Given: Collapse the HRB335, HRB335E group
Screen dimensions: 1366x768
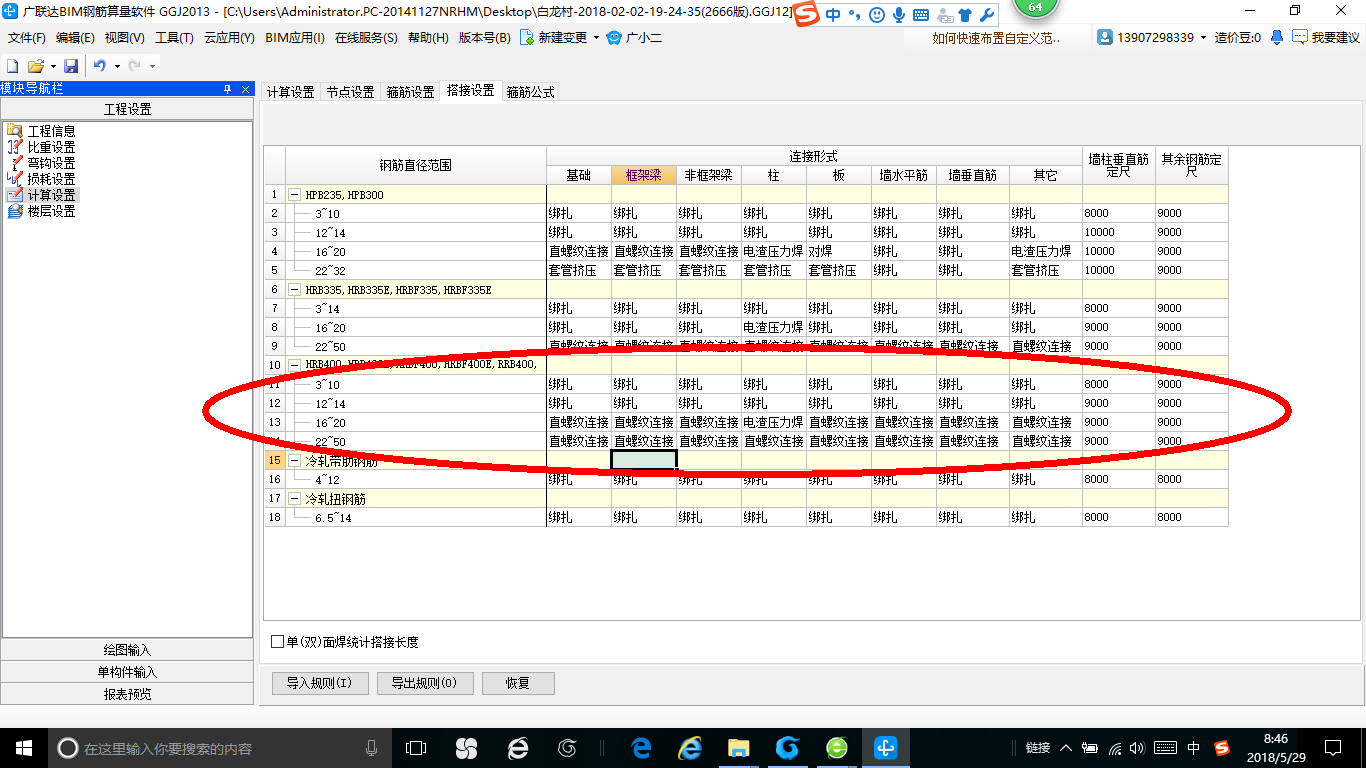Looking at the screenshot, I should [x=294, y=289].
